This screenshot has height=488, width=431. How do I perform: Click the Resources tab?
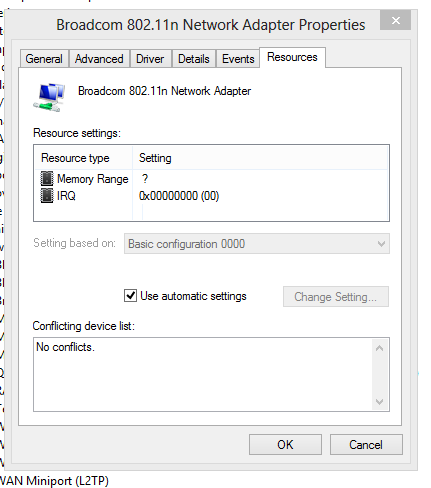click(292, 57)
